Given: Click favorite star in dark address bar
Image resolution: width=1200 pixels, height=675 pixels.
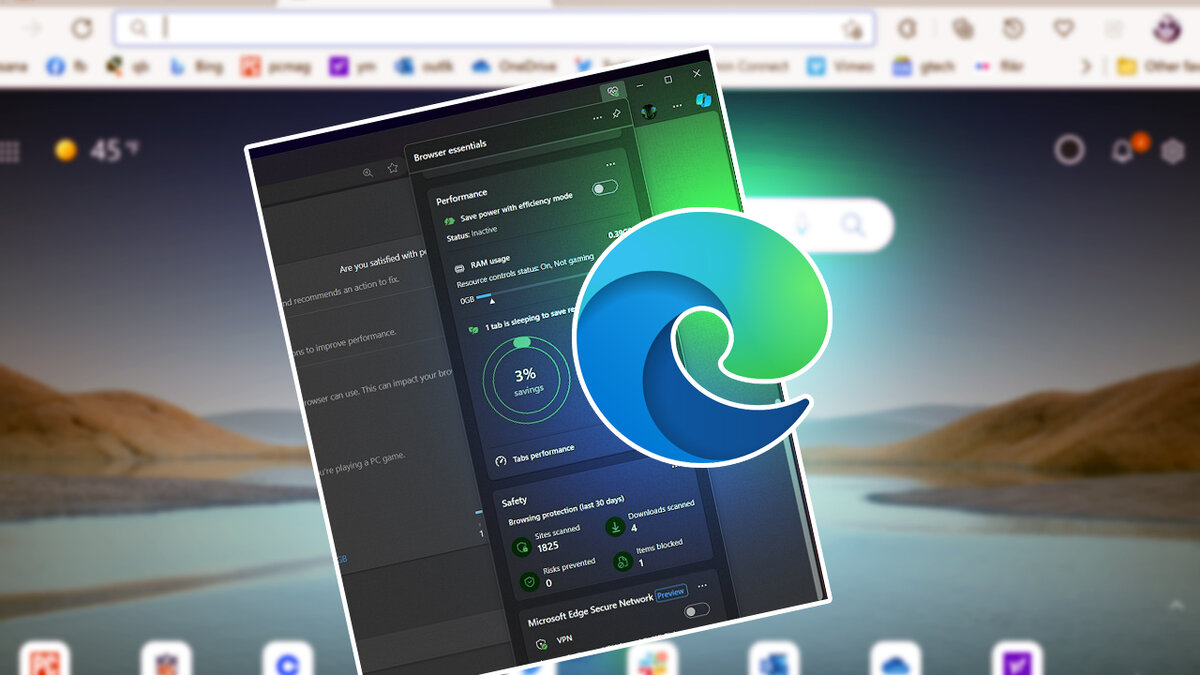Looking at the screenshot, I should pyautogui.click(x=393, y=168).
